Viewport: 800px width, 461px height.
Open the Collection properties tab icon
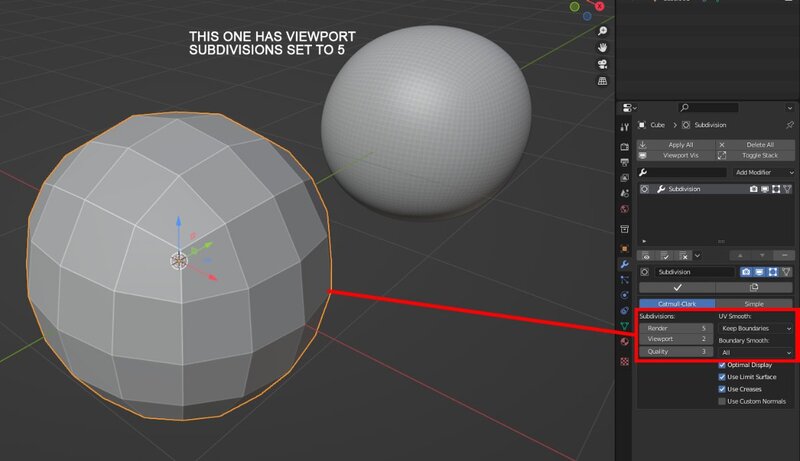click(624, 229)
